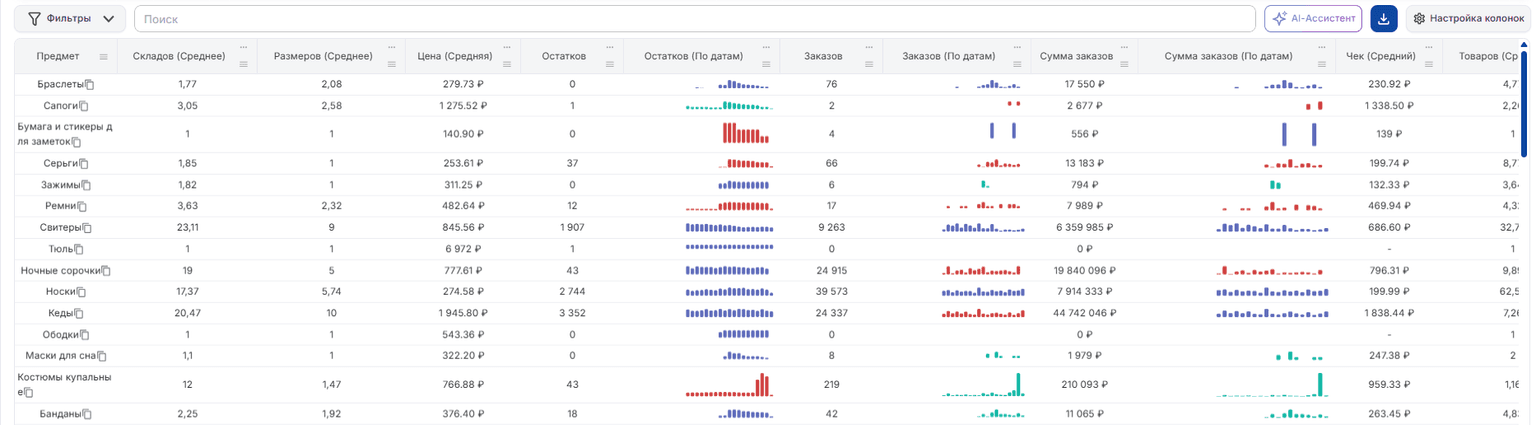This screenshot has height=425, width=1536.
Task: Copy the Банданы item name icon
Action: (x=88, y=415)
